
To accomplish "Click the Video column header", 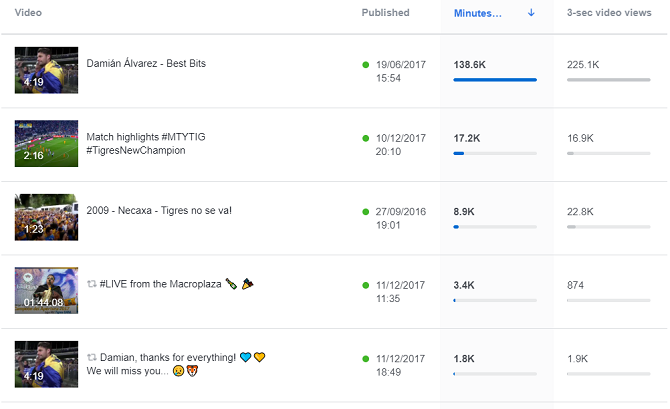I will click(28, 13).
